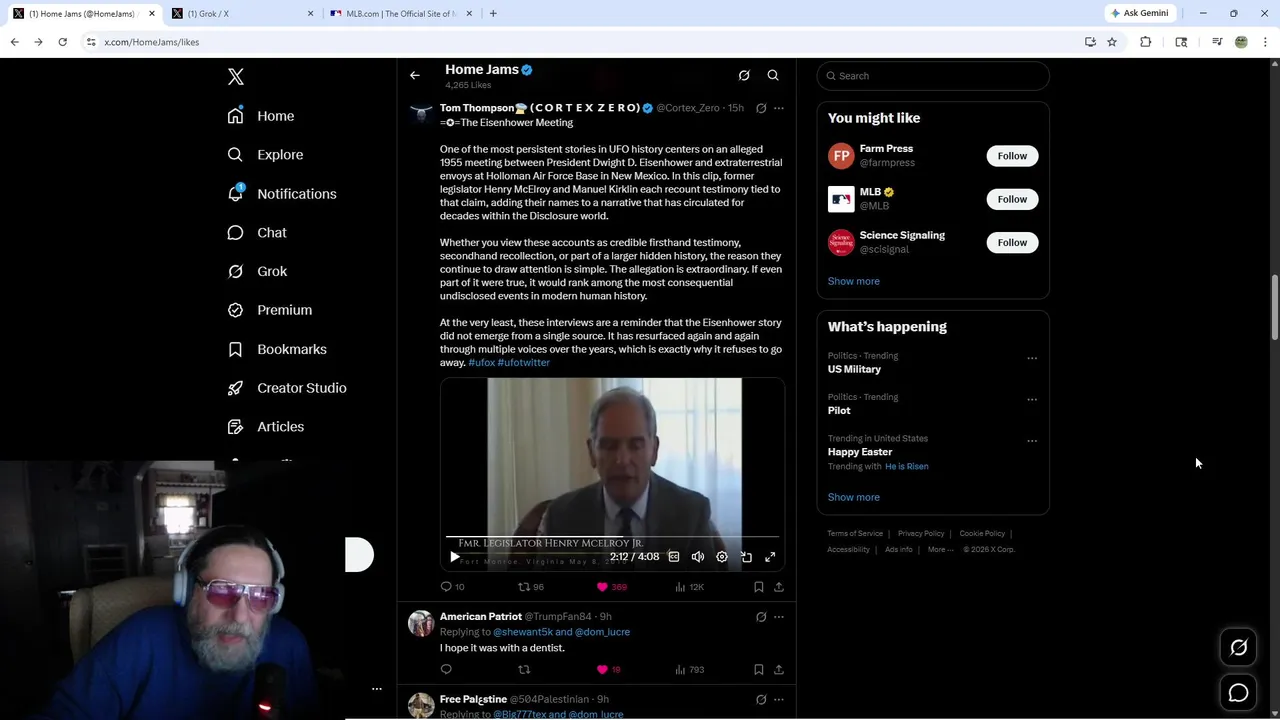Follow Farm Press
1280x720 pixels.
click(1012, 156)
